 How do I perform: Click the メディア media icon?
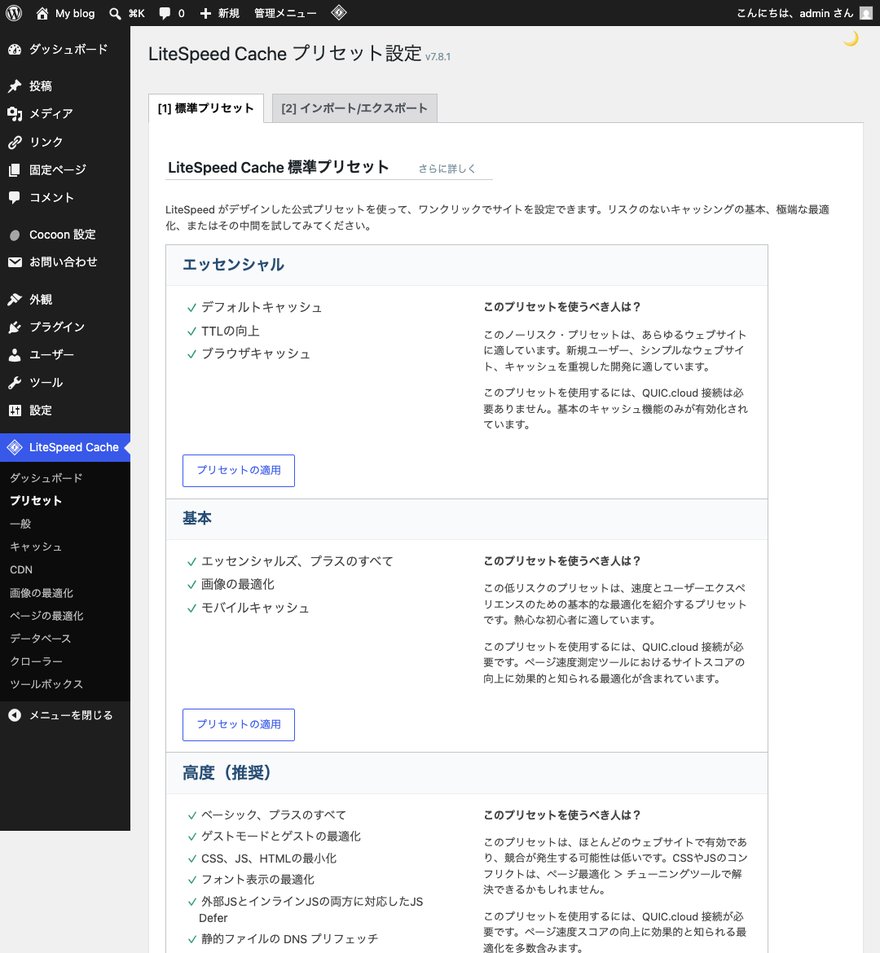(15, 114)
